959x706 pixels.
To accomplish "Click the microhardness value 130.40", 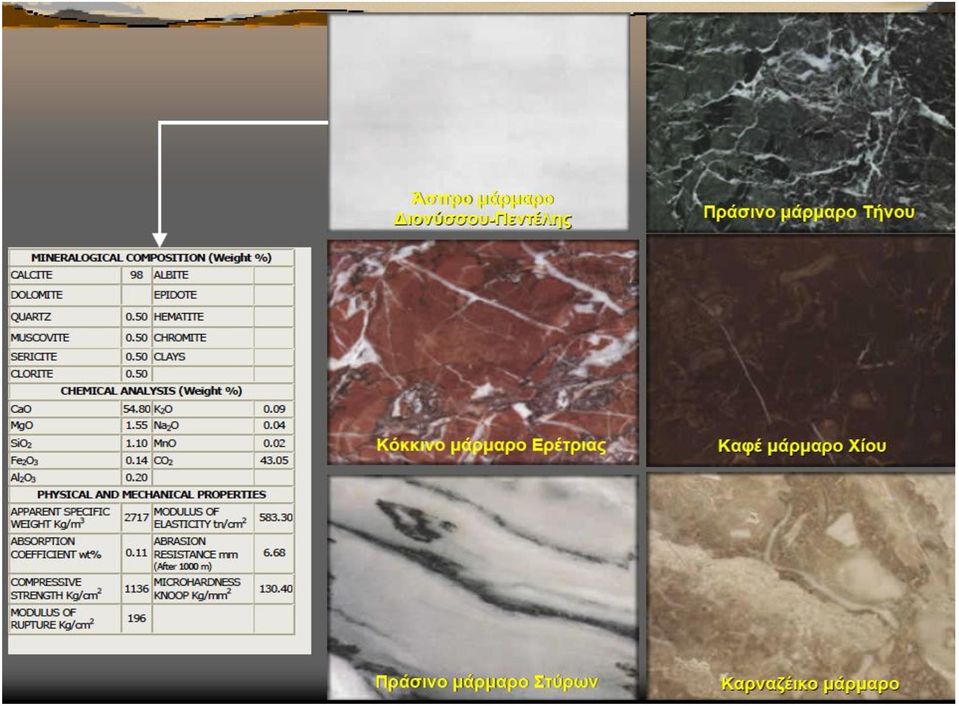I will click(x=275, y=589).
